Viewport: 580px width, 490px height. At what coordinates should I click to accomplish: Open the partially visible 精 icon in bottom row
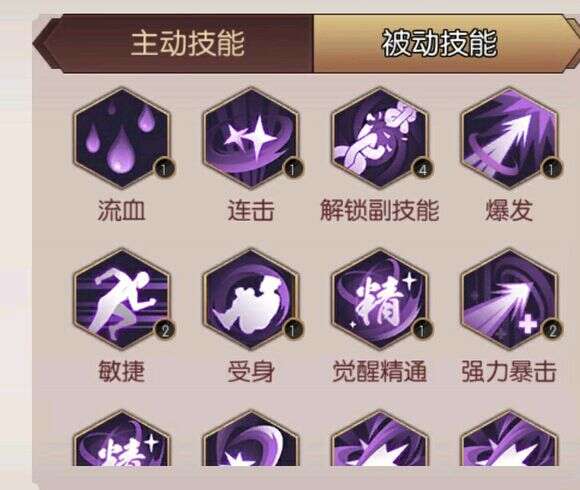(122, 438)
